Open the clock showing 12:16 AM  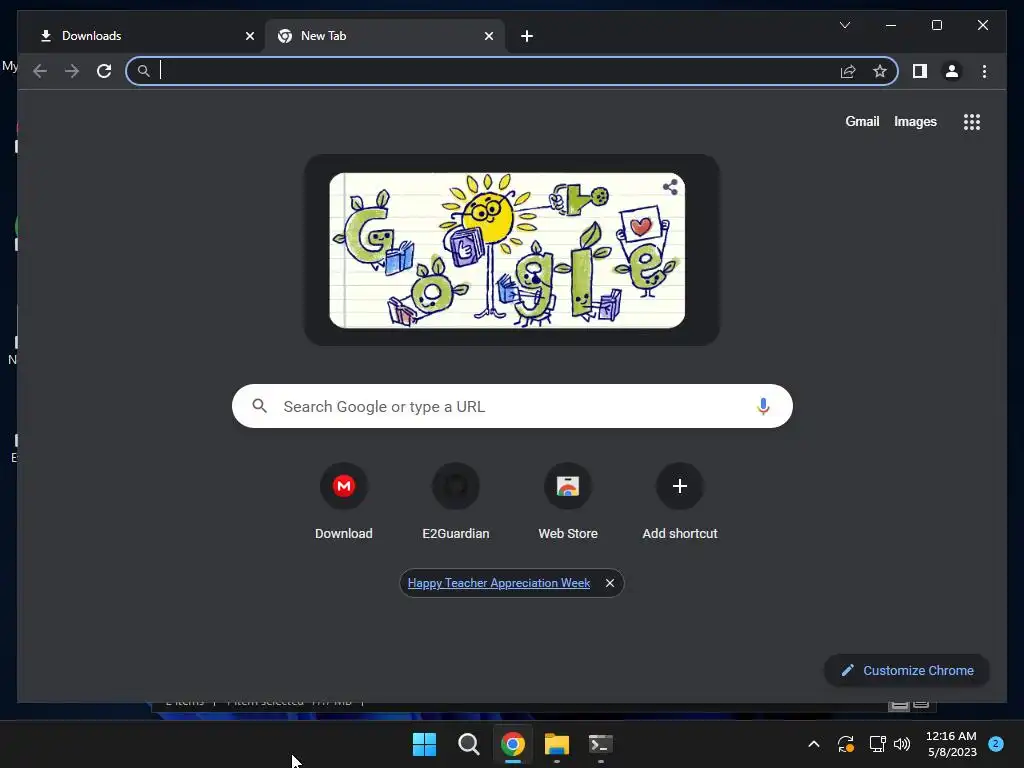click(x=951, y=744)
